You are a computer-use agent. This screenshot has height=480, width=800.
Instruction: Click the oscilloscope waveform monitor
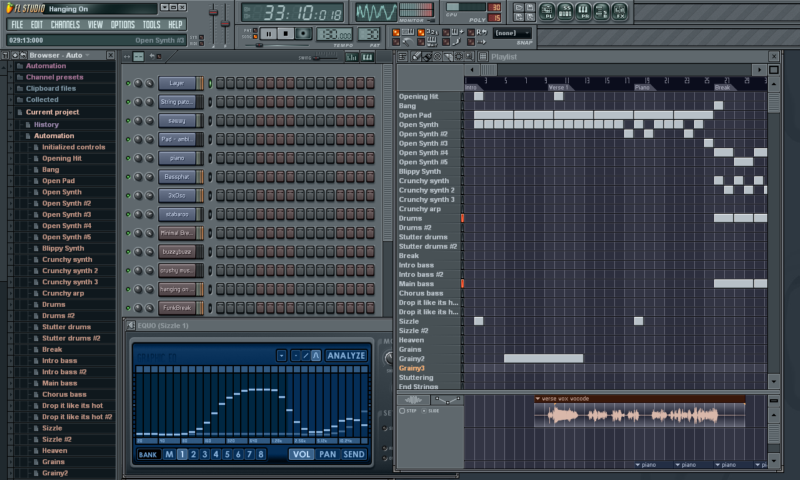[376, 12]
